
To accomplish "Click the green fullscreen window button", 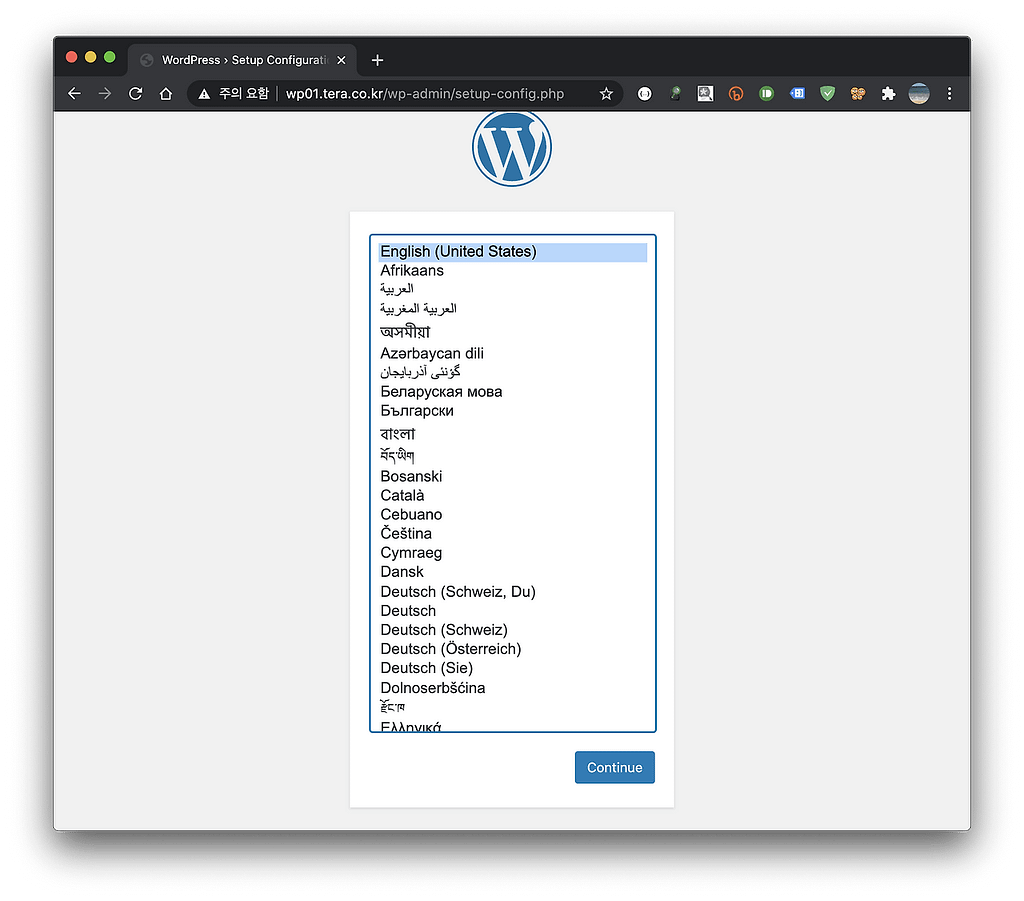I will pyautogui.click(x=110, y=57).
